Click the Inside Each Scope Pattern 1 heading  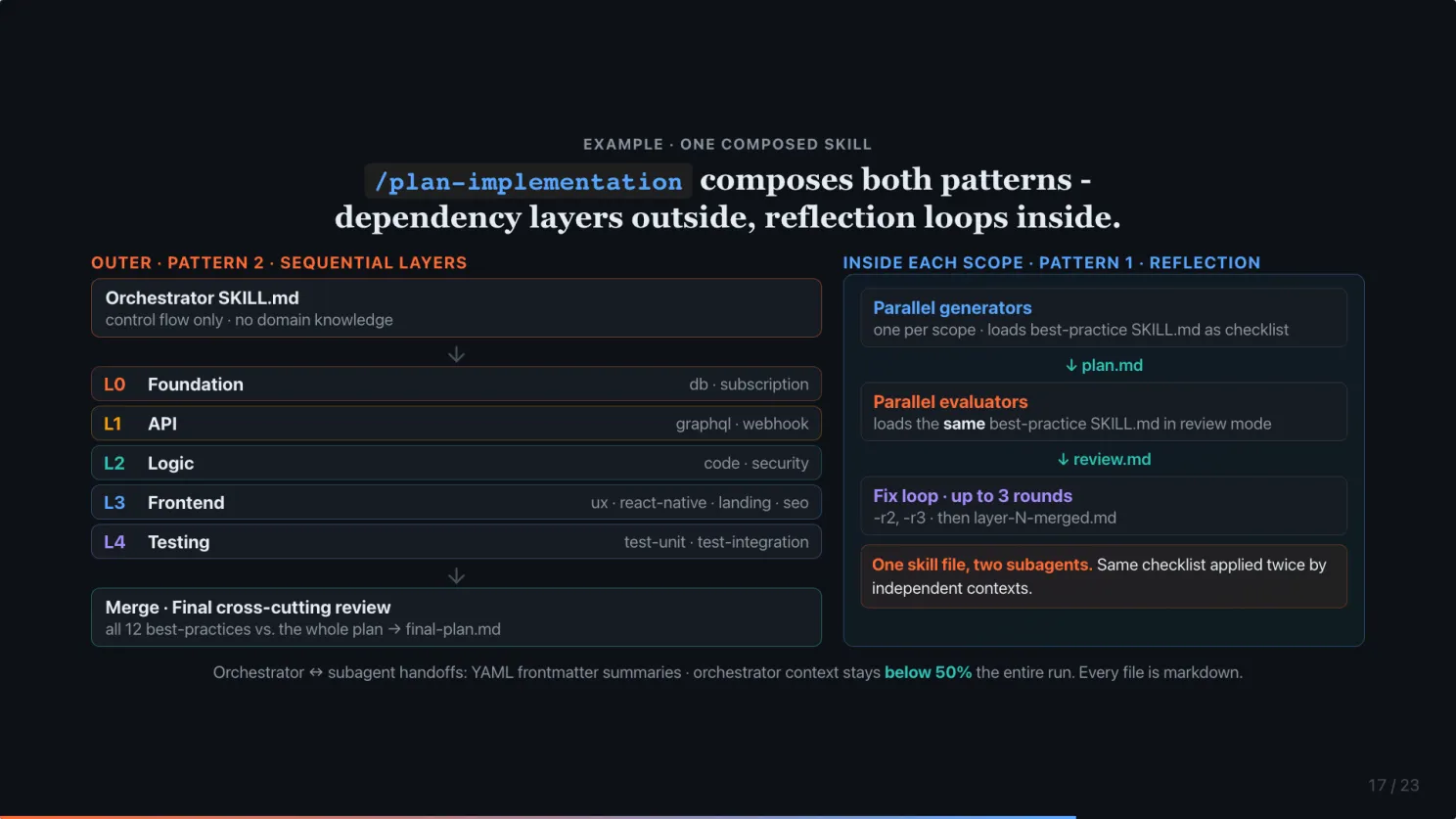pos(1052,262)
